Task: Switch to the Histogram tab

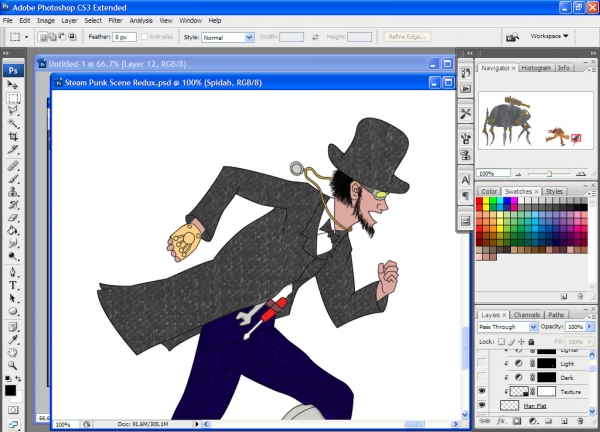Action: tap(536, 68)
